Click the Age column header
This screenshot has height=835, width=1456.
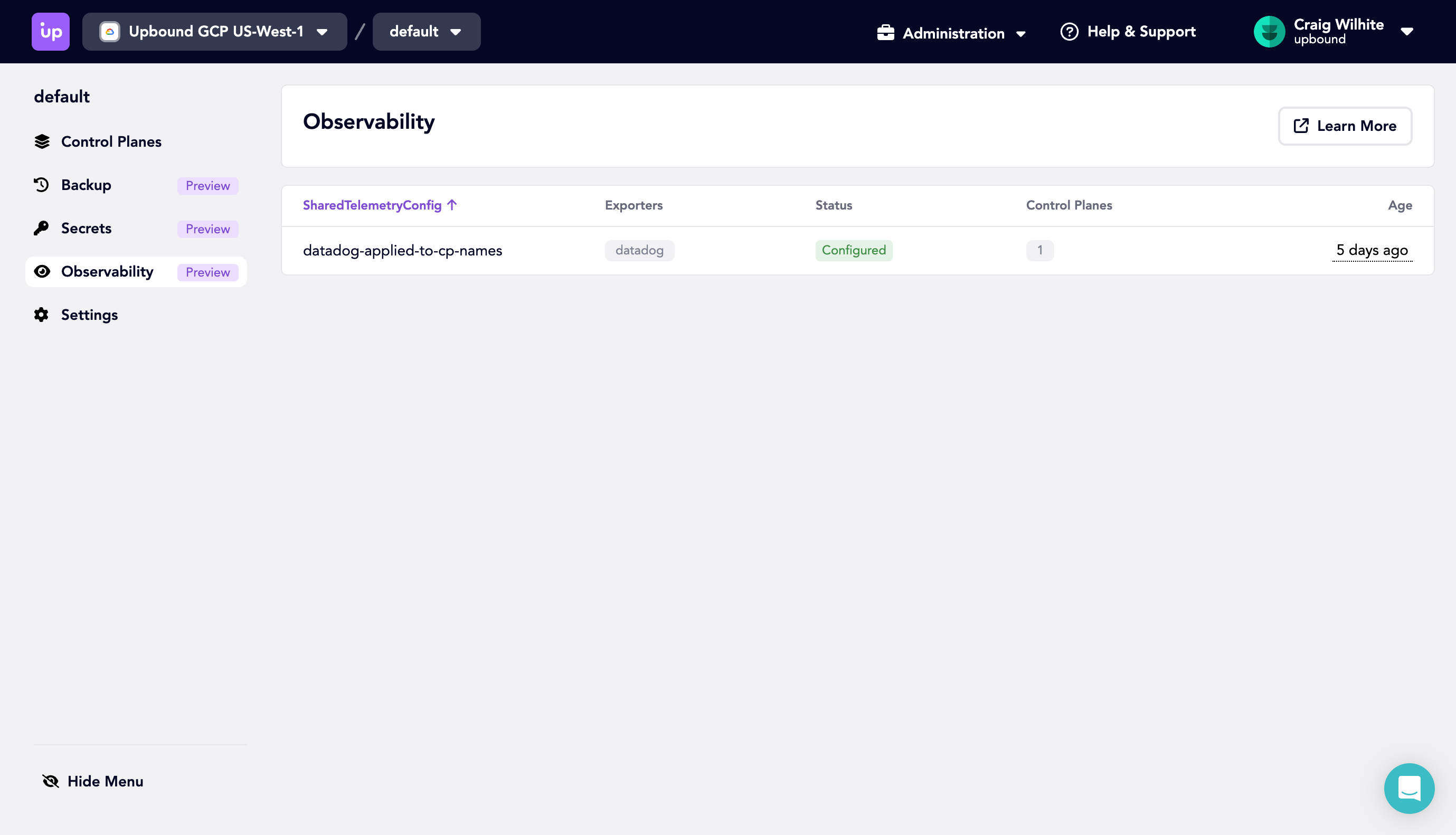click(x=1400, y=205)
